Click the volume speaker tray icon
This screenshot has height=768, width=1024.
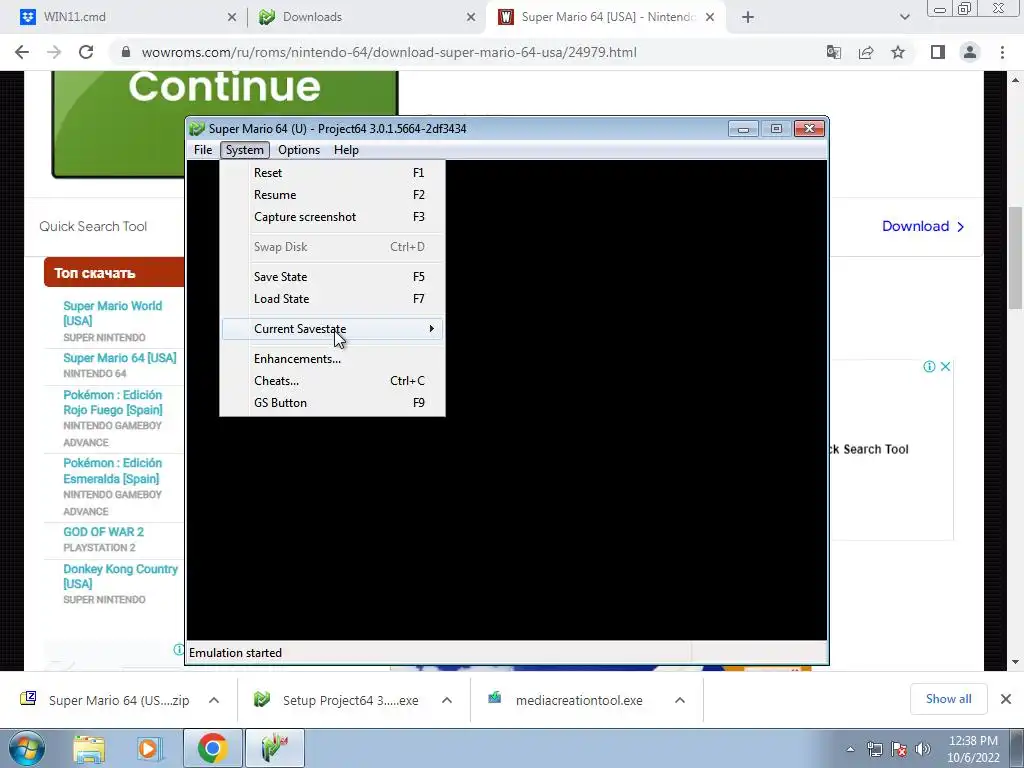tap(922, 749)
